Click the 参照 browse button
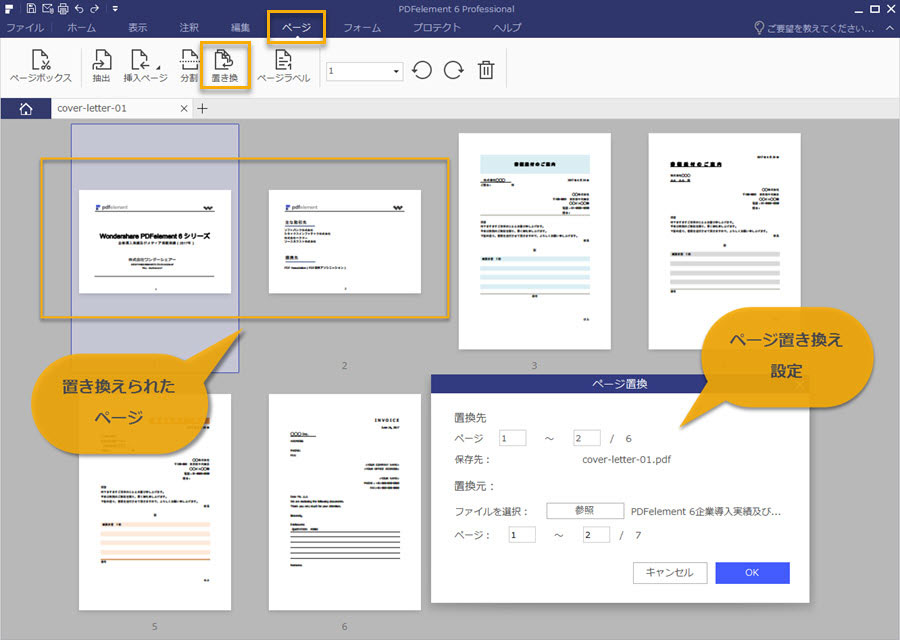Viewport: 900px width, 640px height. pyautogui.click(x=585, y=510)
